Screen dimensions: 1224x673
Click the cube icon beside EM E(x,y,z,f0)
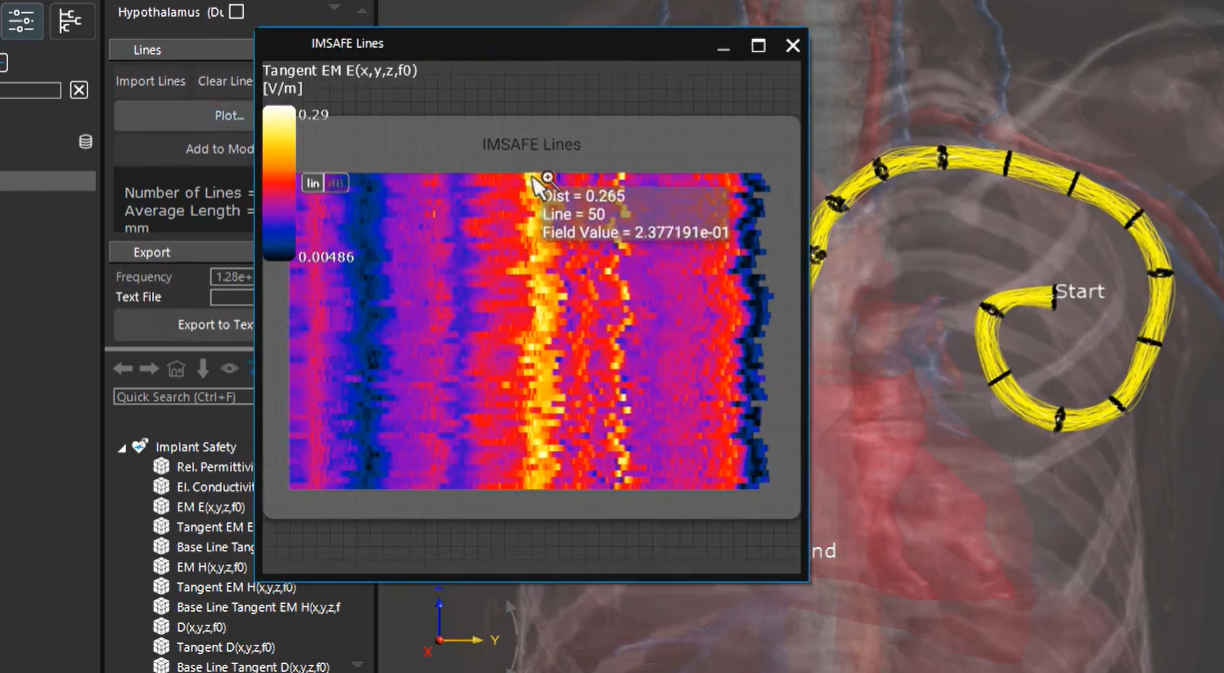click(161, 507)
